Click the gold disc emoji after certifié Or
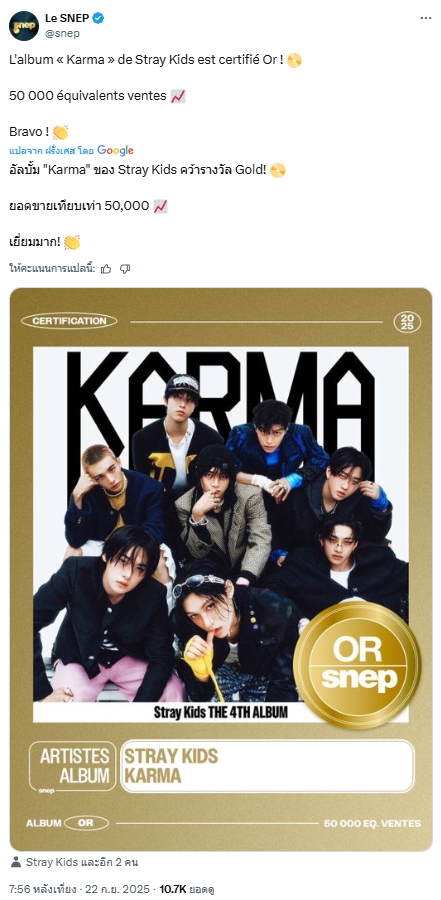441x900 pixels. tap(294, 60)
